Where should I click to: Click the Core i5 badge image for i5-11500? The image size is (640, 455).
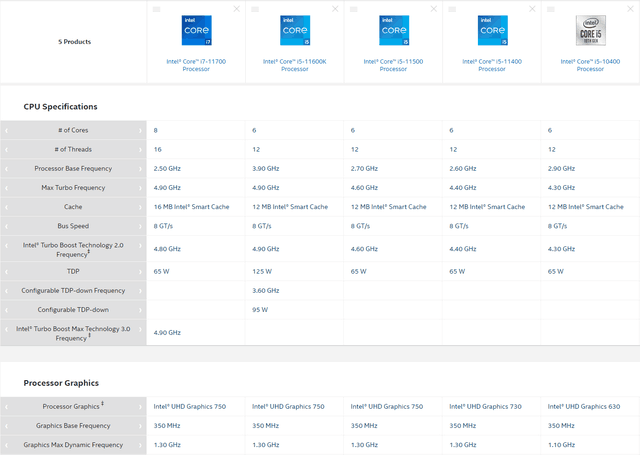[x=394, y=30]
